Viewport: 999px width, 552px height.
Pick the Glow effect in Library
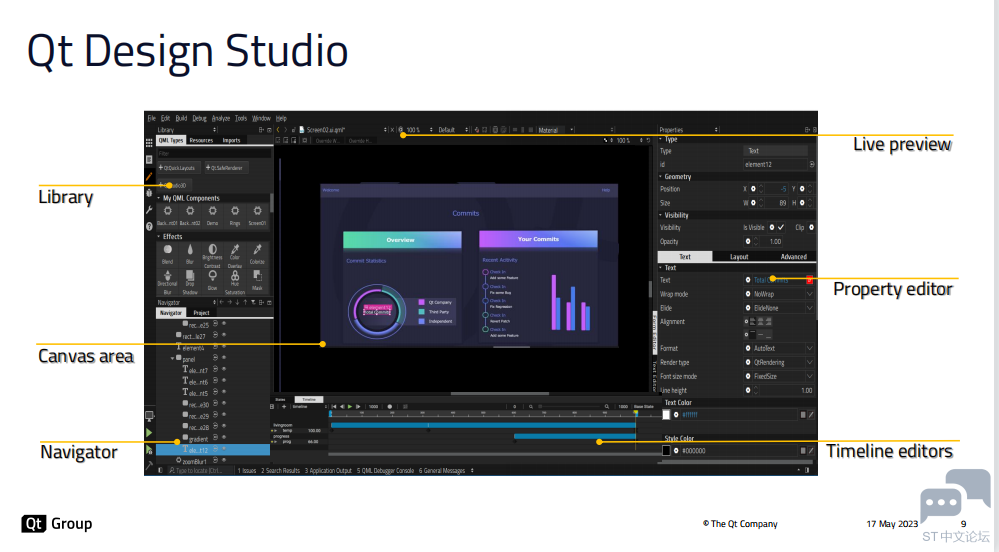[212, 275]
